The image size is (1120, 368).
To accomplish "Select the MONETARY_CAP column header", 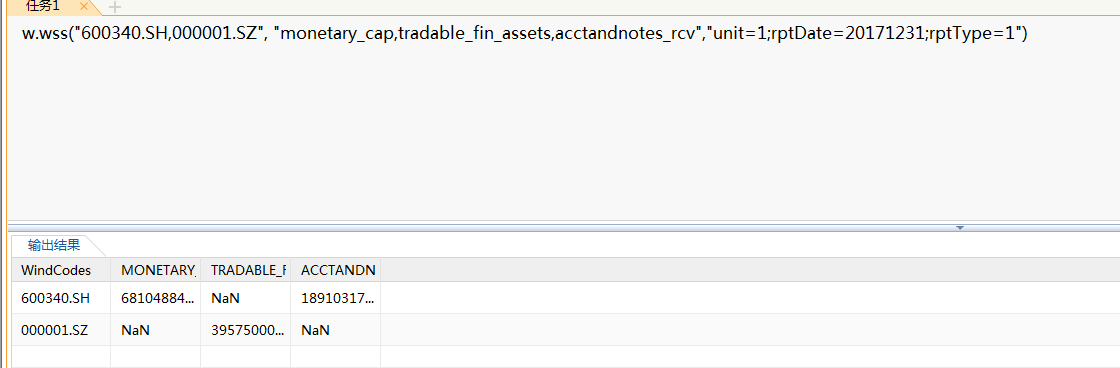I will point(156,270).
